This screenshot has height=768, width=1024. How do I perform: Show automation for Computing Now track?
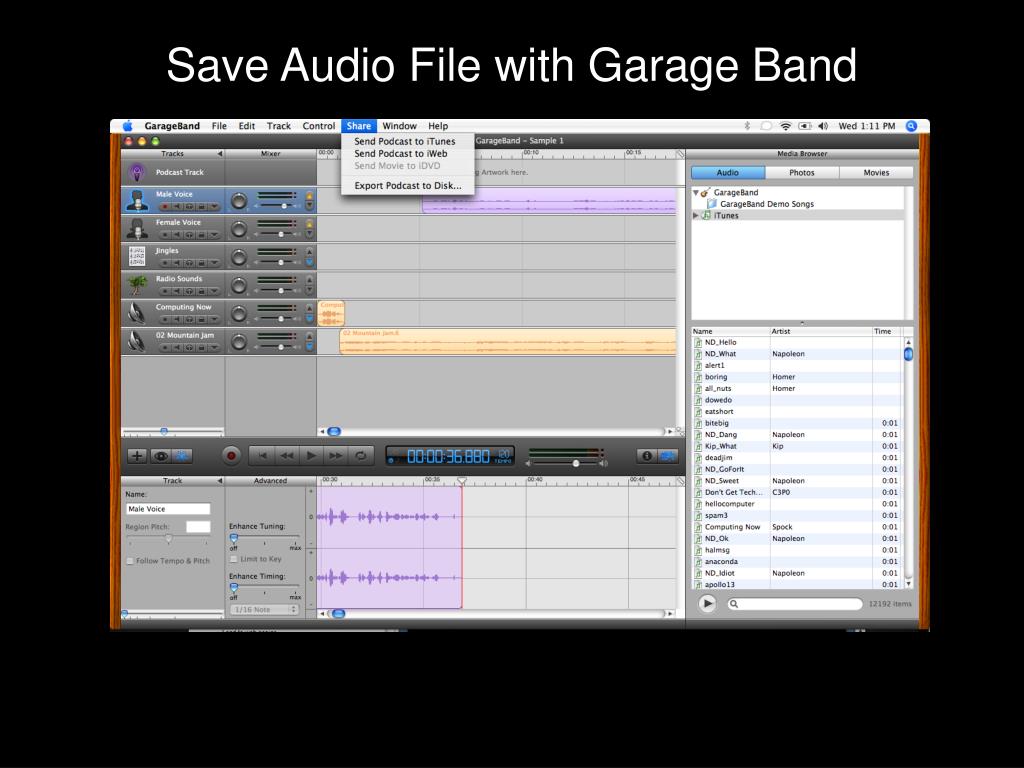[214, 319]
